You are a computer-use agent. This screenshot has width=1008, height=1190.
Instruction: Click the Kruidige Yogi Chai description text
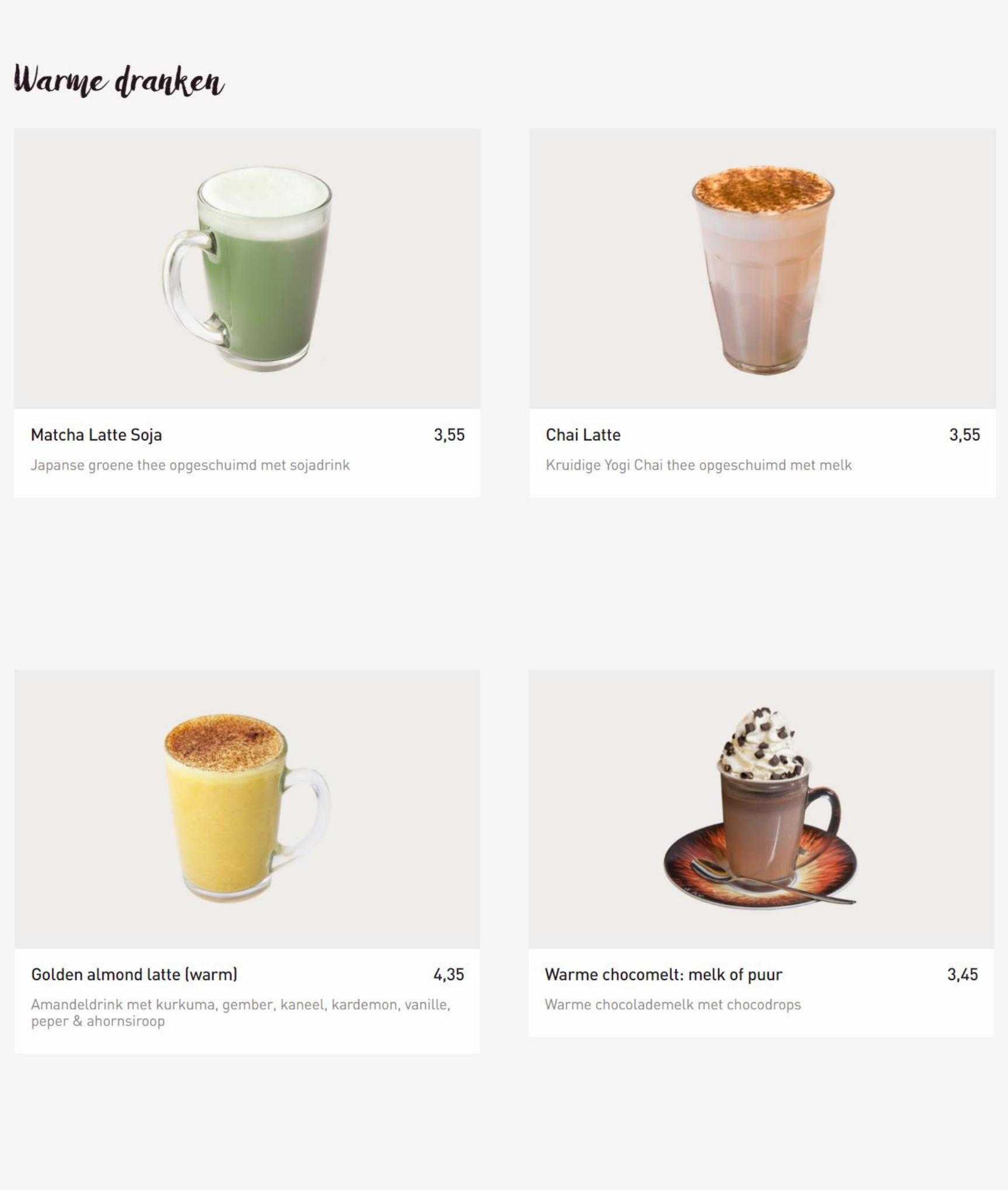click(699, 465)
